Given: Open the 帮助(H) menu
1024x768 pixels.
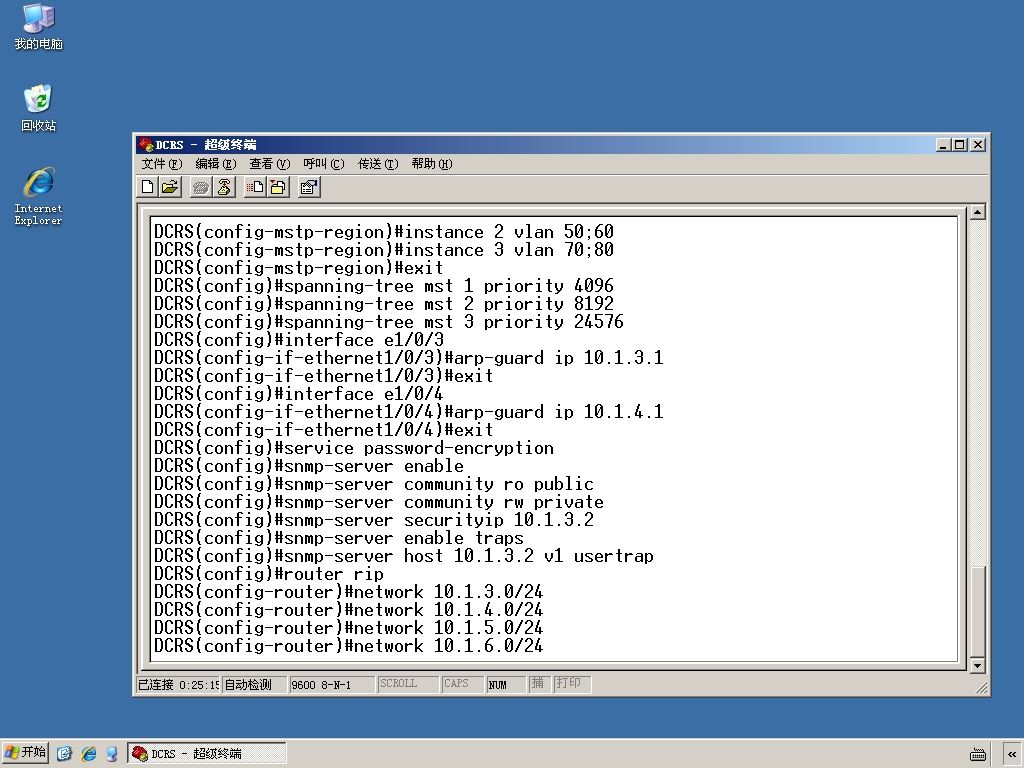Looking at the screenshot, I should (432, 164).
